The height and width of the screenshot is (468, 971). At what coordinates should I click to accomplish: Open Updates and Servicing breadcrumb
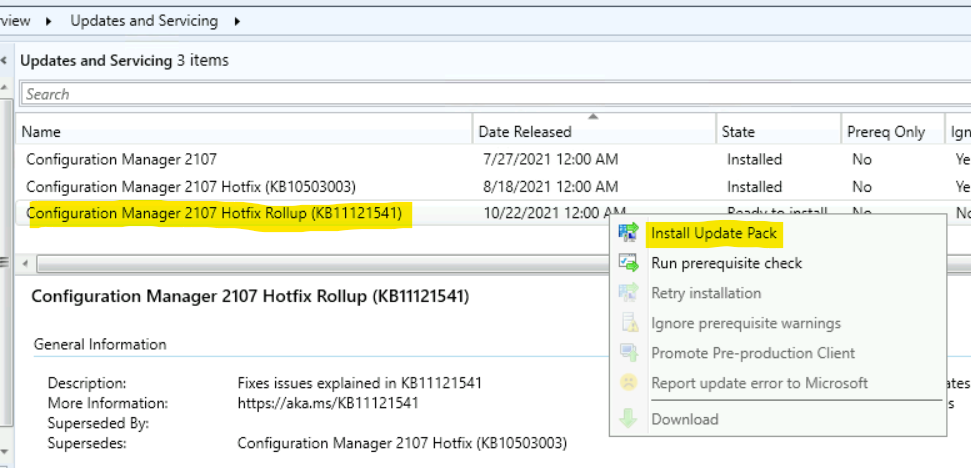click(x=144, y=21)
